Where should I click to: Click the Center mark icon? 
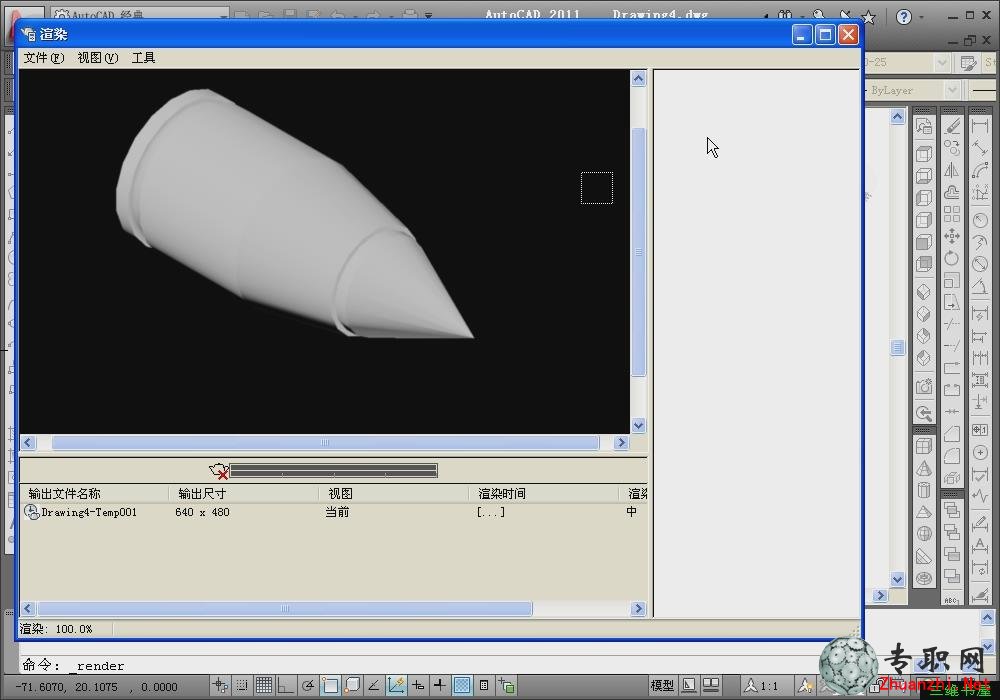tap(980, 452)
